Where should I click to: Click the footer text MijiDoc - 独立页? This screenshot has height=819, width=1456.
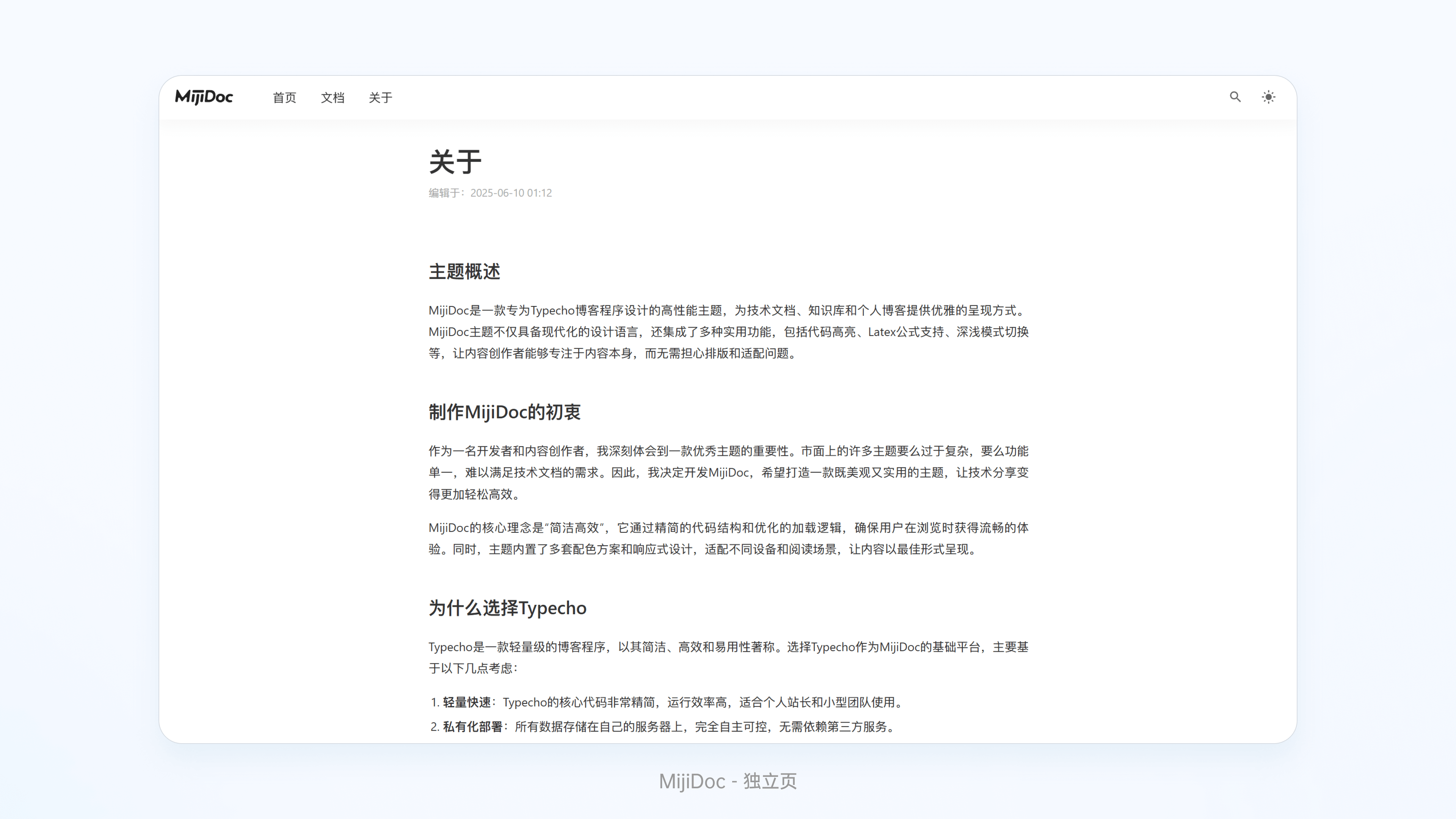pyautogui.click(x=728, y=781)
